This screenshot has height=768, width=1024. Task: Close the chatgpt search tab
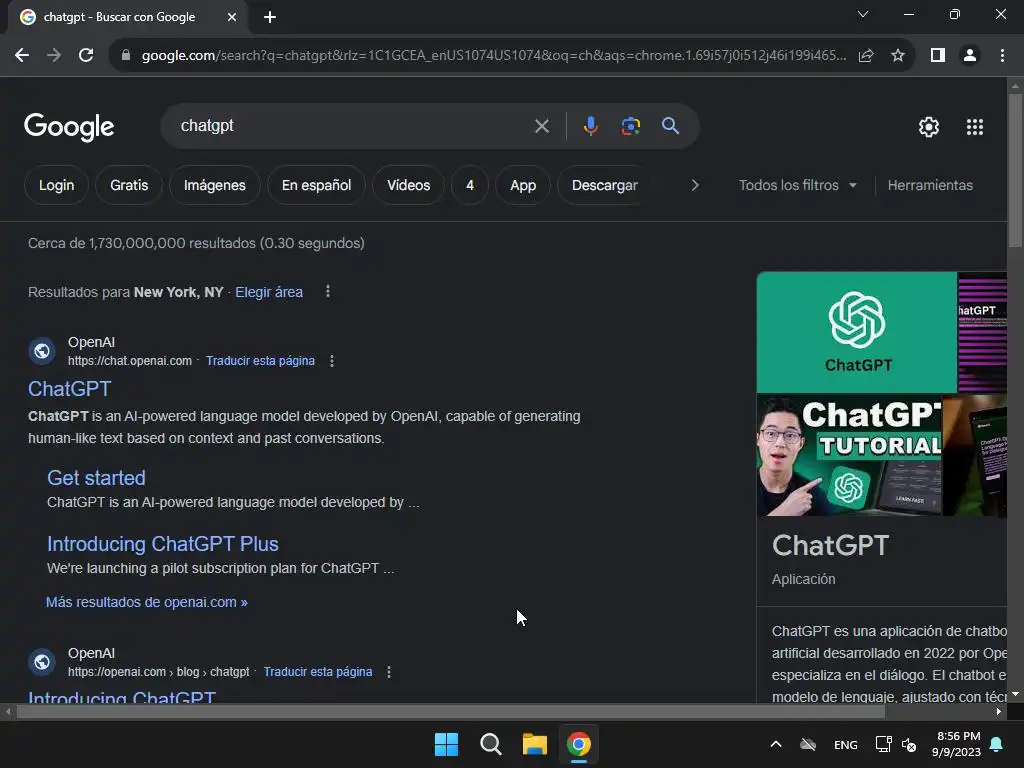click(x=232, y=17)
